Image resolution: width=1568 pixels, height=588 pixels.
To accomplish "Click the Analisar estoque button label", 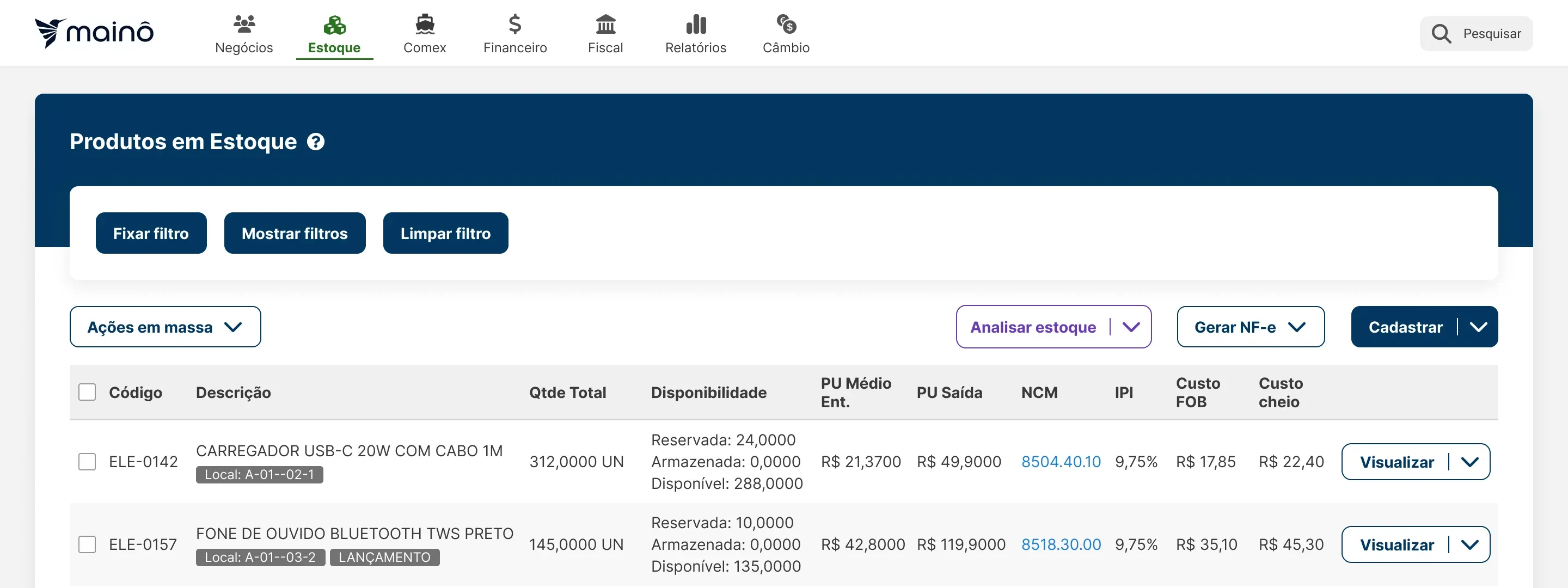I will tap(1032, 327).
